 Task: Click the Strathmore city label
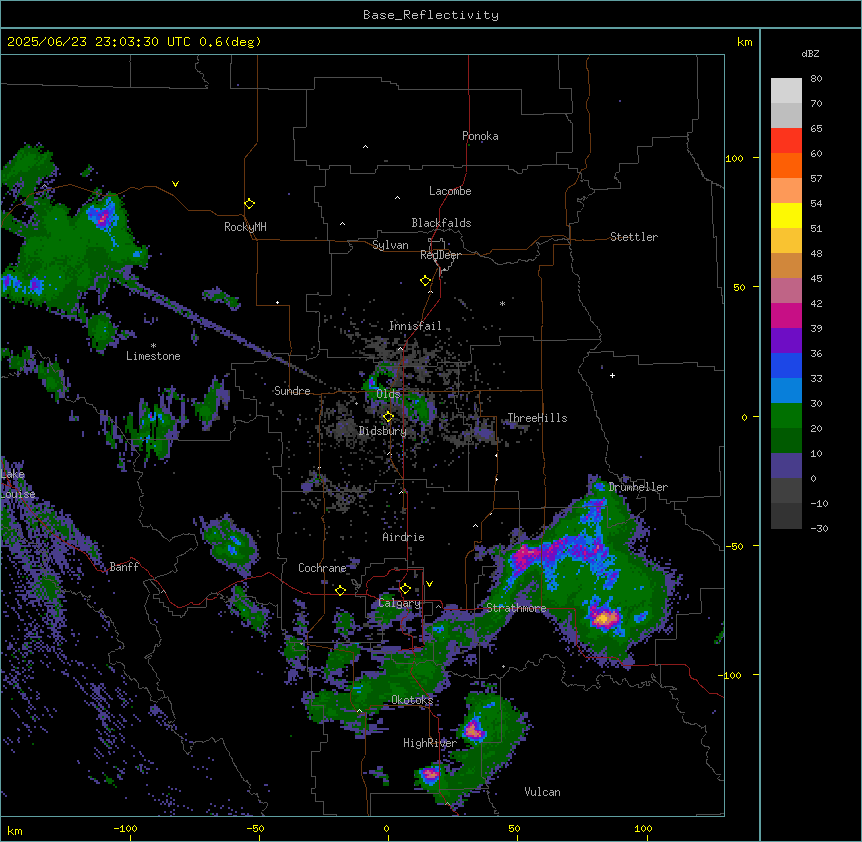[516, 608]
